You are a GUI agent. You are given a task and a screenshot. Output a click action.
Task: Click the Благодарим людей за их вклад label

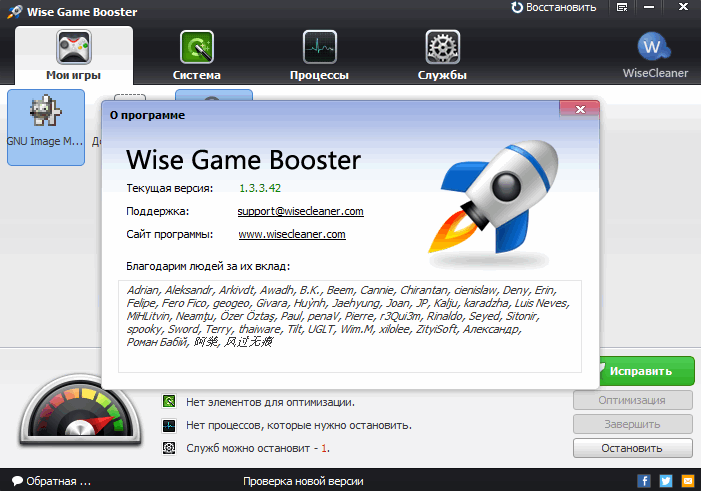(208, 266)
